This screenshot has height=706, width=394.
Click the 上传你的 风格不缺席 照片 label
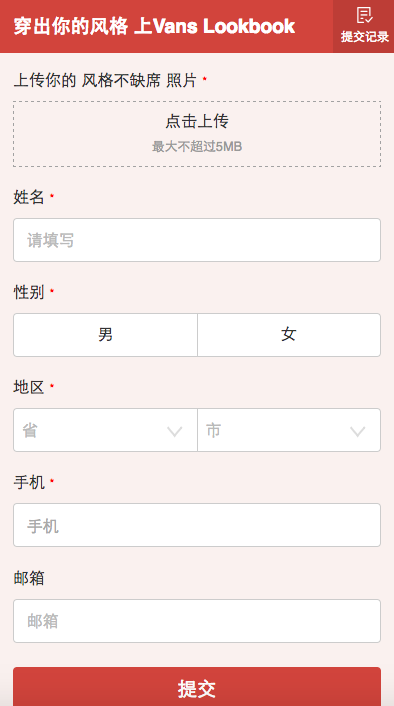(x=105, y=81)
